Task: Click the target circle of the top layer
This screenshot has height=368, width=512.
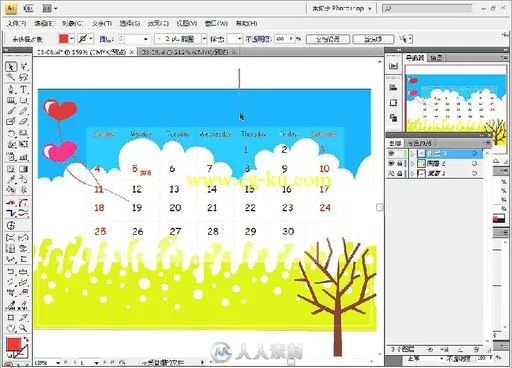Action: [474, 153]
